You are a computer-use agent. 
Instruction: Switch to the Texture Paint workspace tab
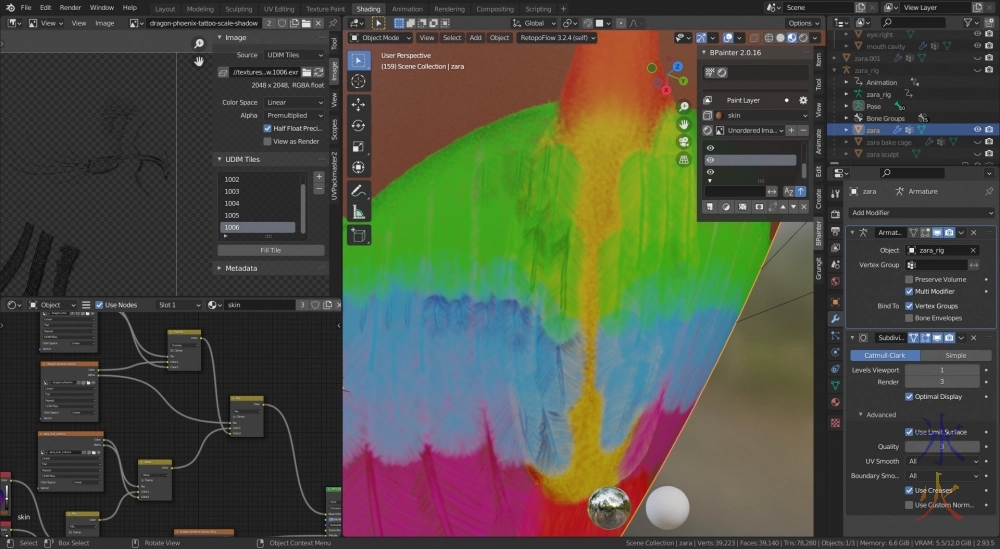pyautogui.click(x=325, y=9)
